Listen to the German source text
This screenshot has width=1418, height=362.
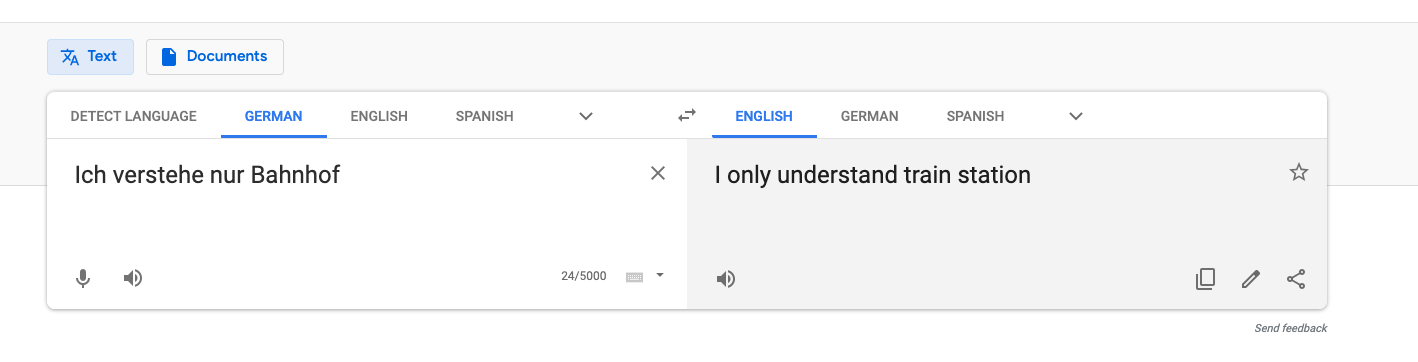pyautogui.click(x=132, y=278)
